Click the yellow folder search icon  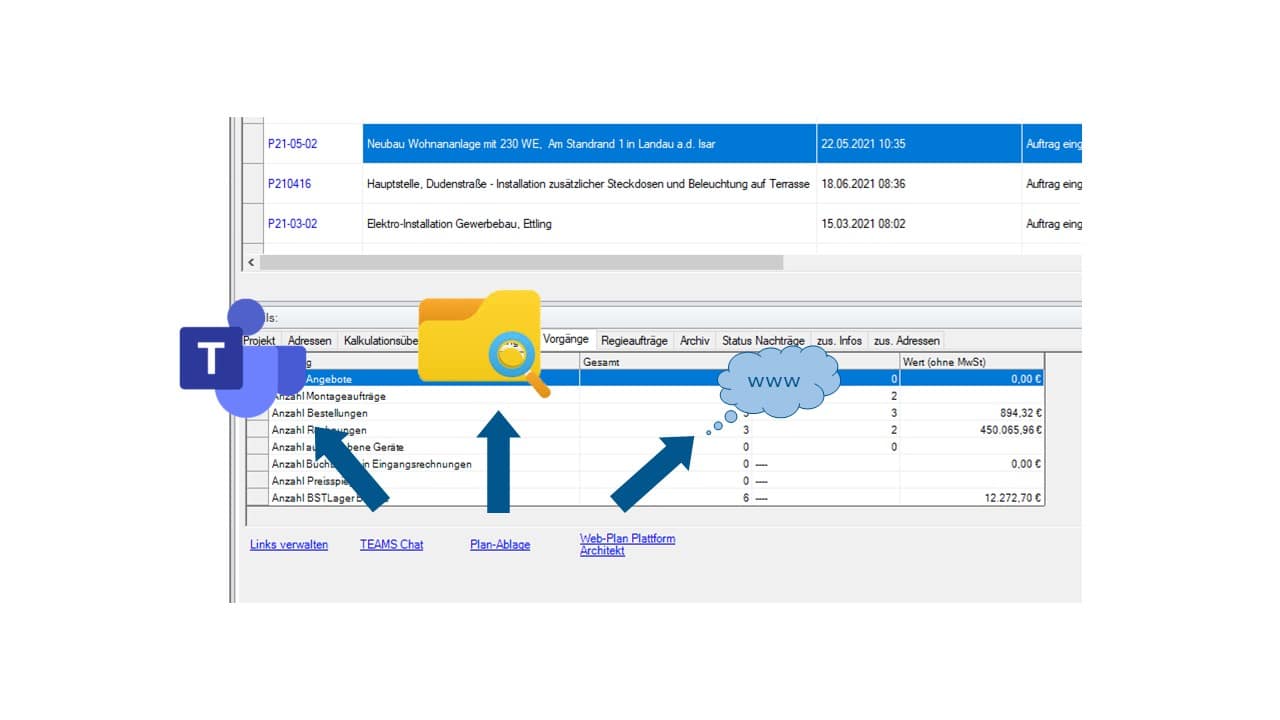[x=483, y=339]
